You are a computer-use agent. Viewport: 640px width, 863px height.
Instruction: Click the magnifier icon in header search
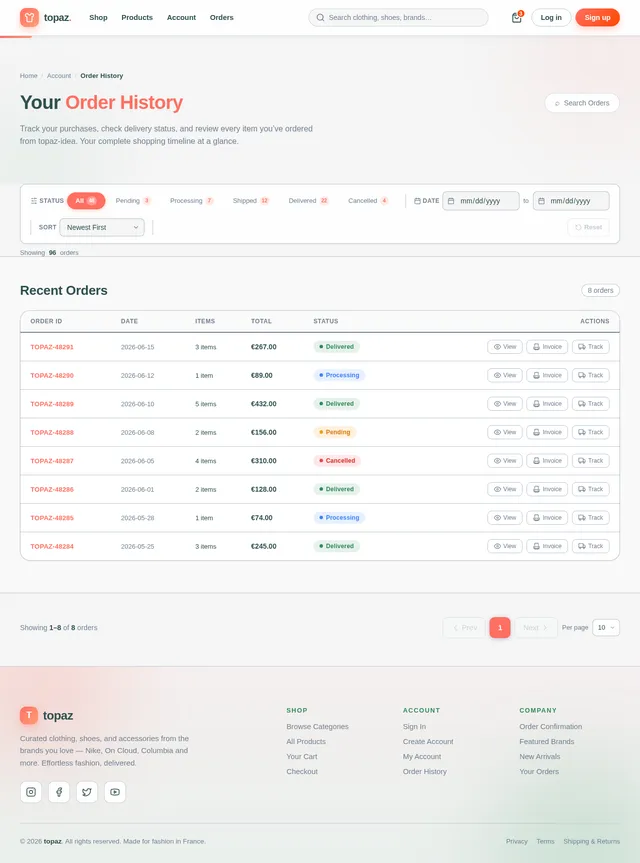tap(320, 18)
